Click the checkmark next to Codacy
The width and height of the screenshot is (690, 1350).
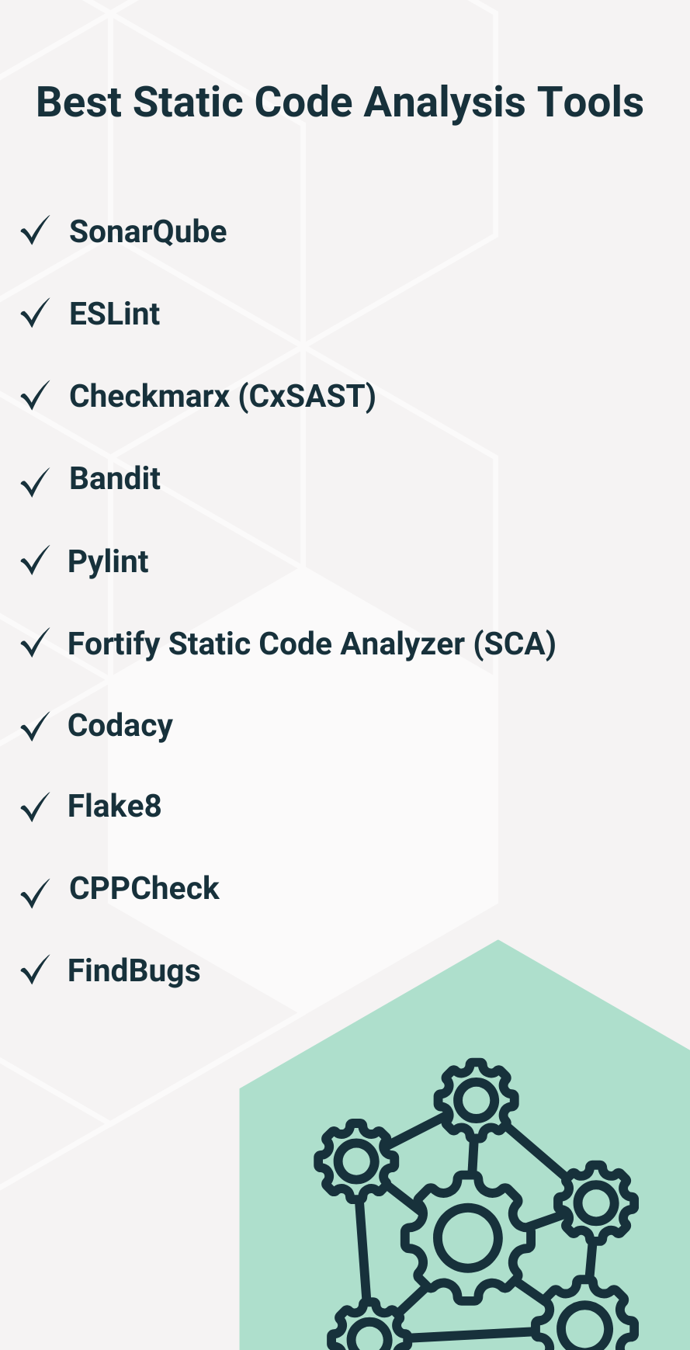tap(35, 727)
